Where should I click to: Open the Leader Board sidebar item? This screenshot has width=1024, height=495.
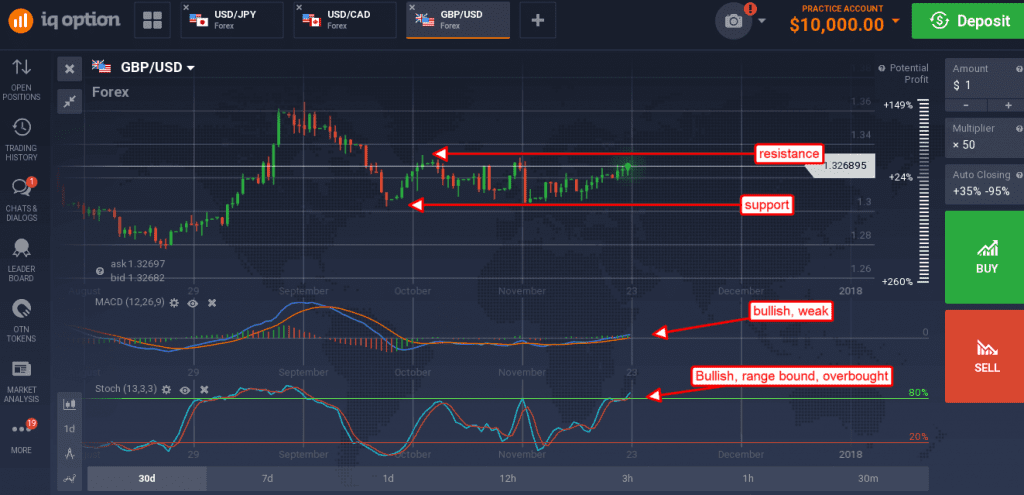coord(22,260)
